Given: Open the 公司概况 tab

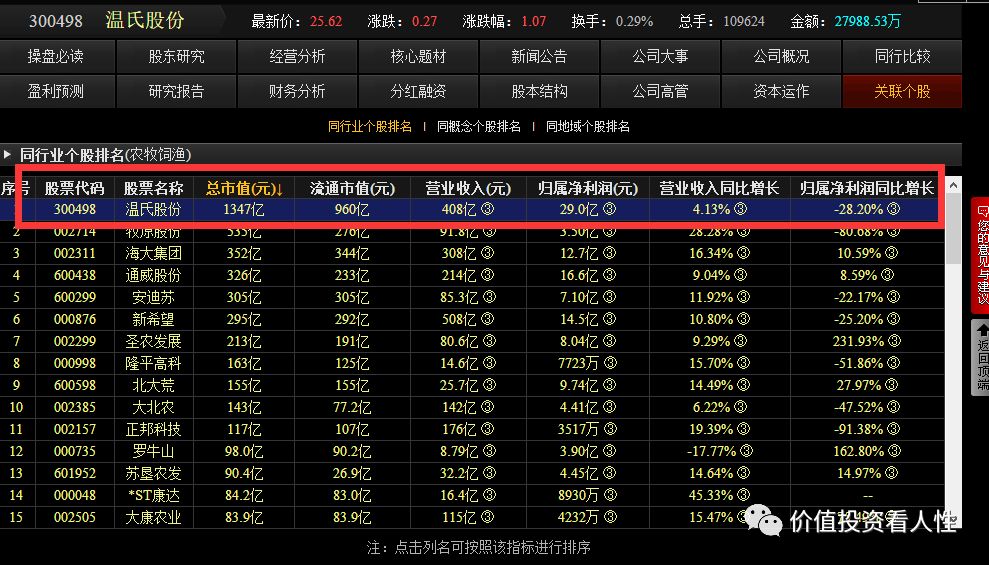Looking at the screenshot, I should pos(781,57).
